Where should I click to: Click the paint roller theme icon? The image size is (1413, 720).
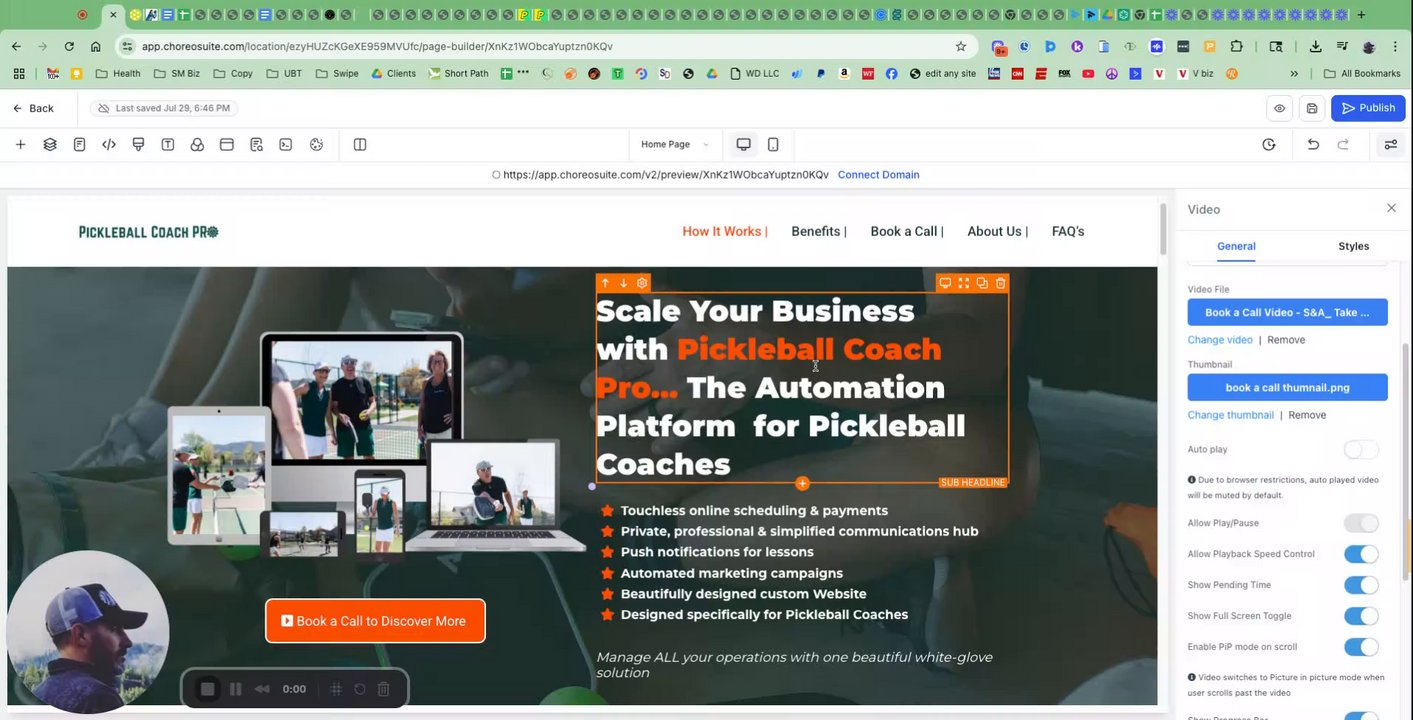pyautogui.click(x=138, y=145)
